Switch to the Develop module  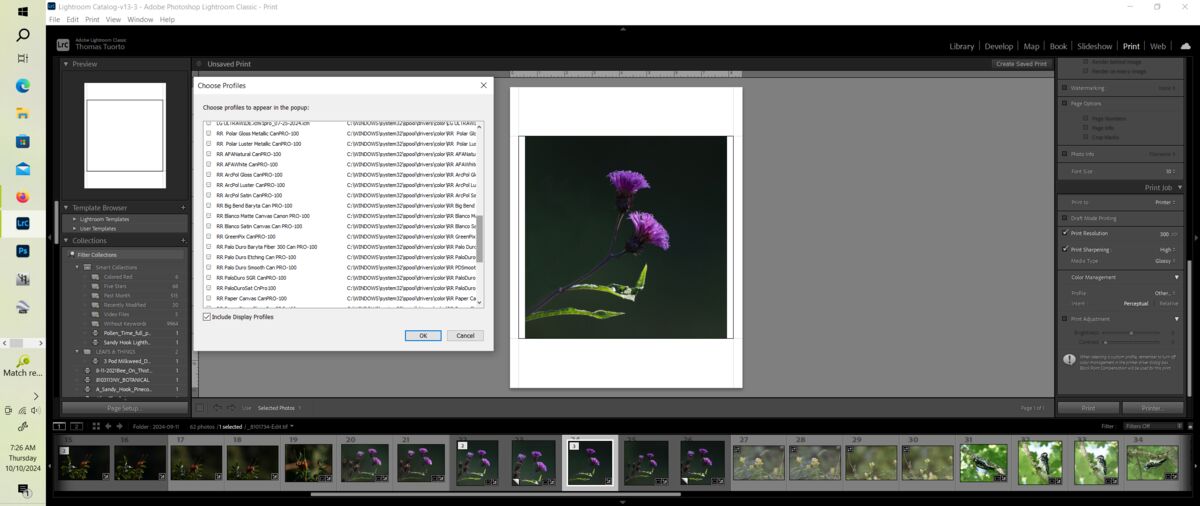tap(999, 46)
